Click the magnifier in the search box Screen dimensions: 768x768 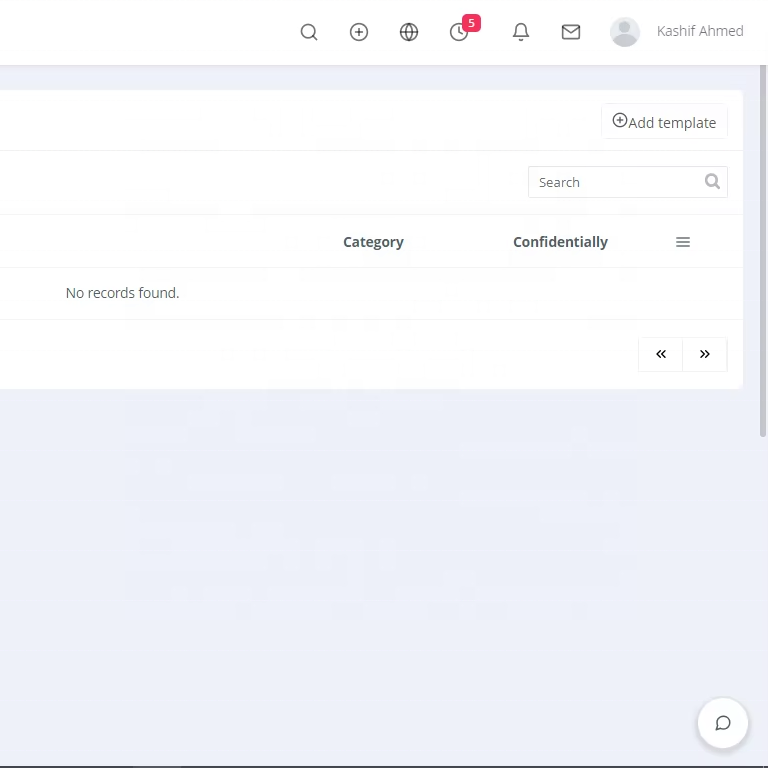coord(712,182)
